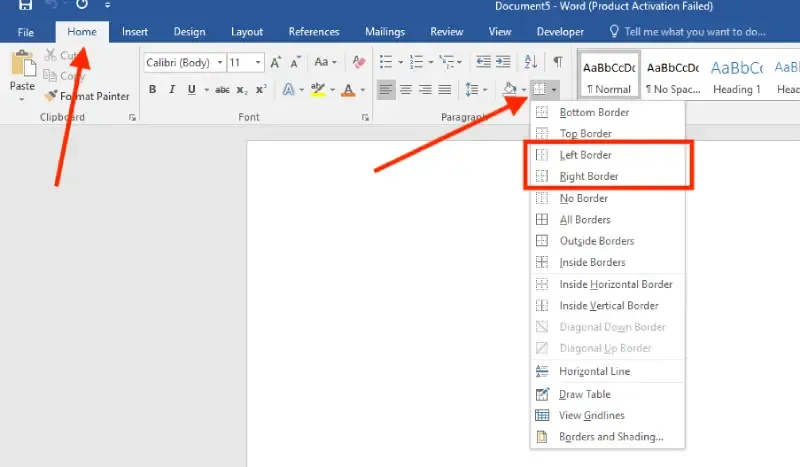800x467 pixels.
Task: Toggle Underline formatting
Action: 191,90
